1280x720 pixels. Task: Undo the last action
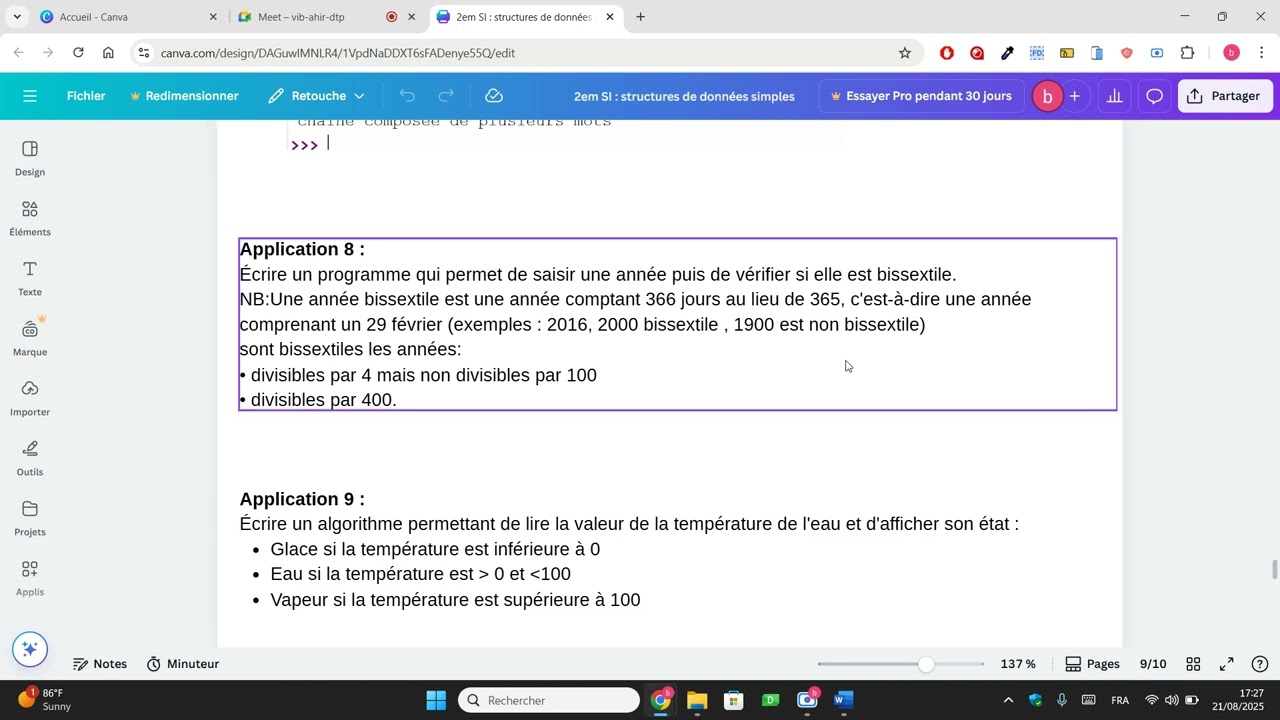tap(407, 96)
